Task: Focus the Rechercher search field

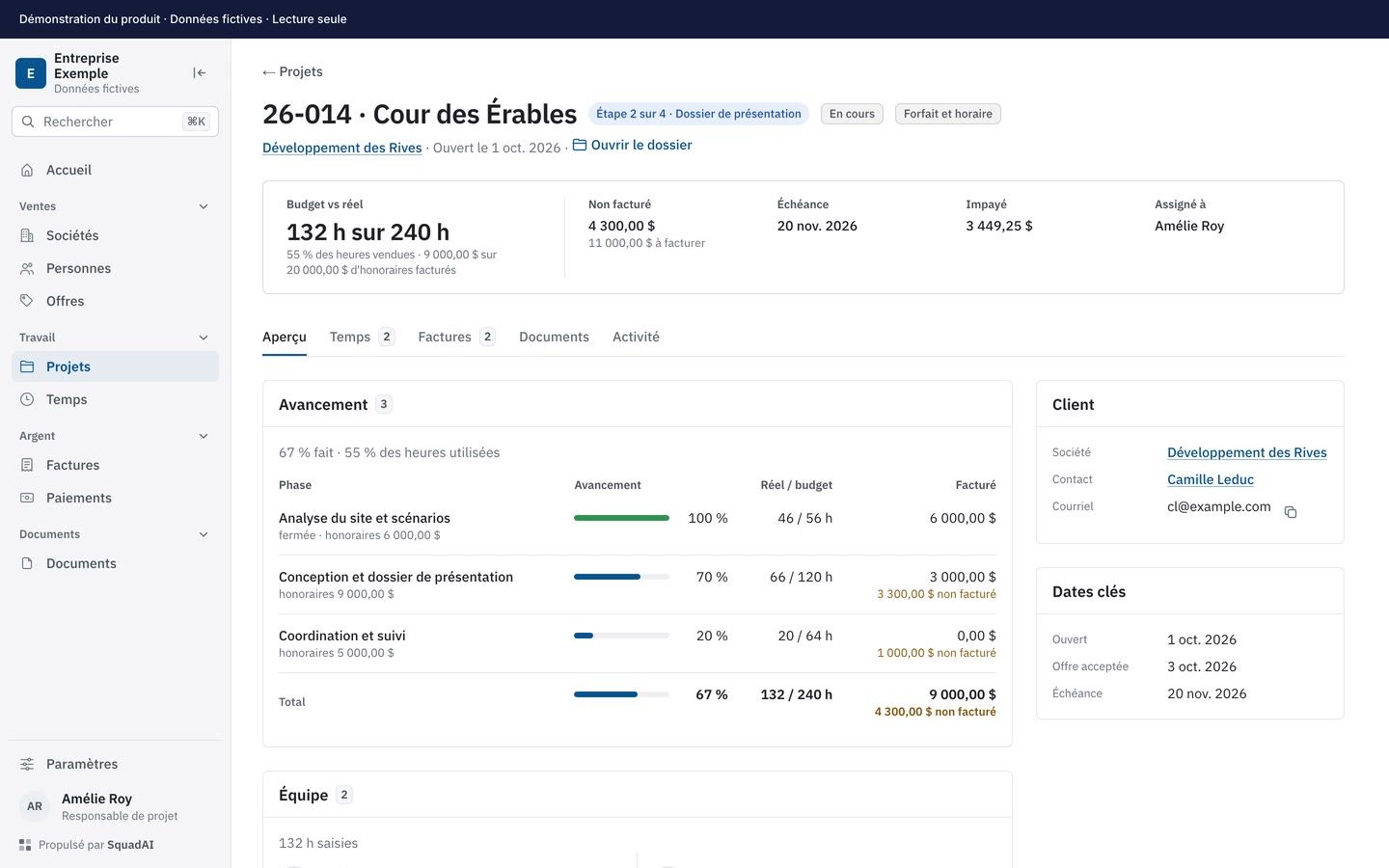Action: coord(115,122)
